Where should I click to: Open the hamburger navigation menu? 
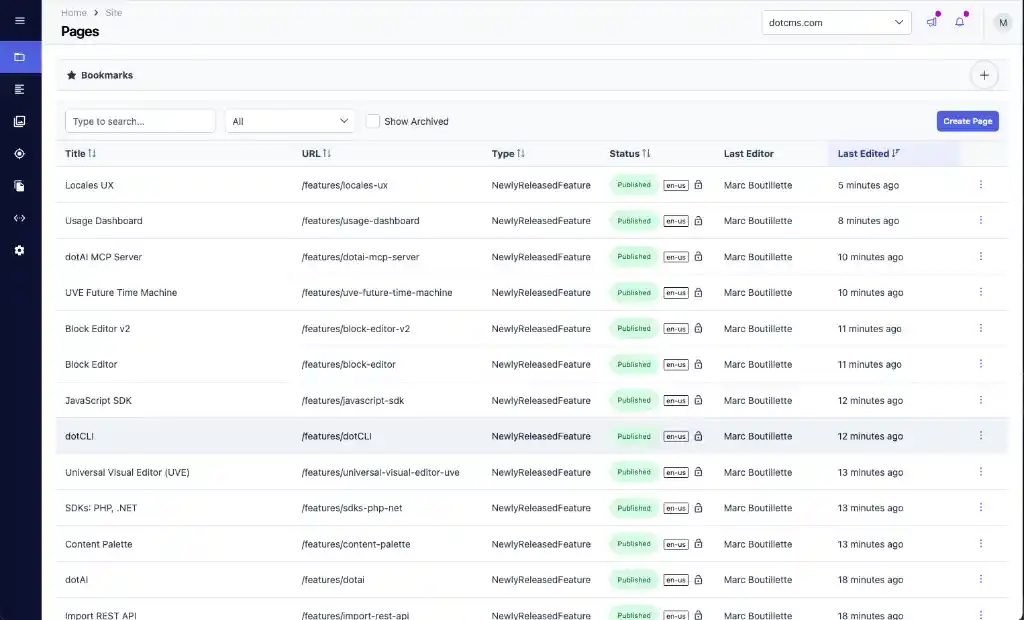20,21
